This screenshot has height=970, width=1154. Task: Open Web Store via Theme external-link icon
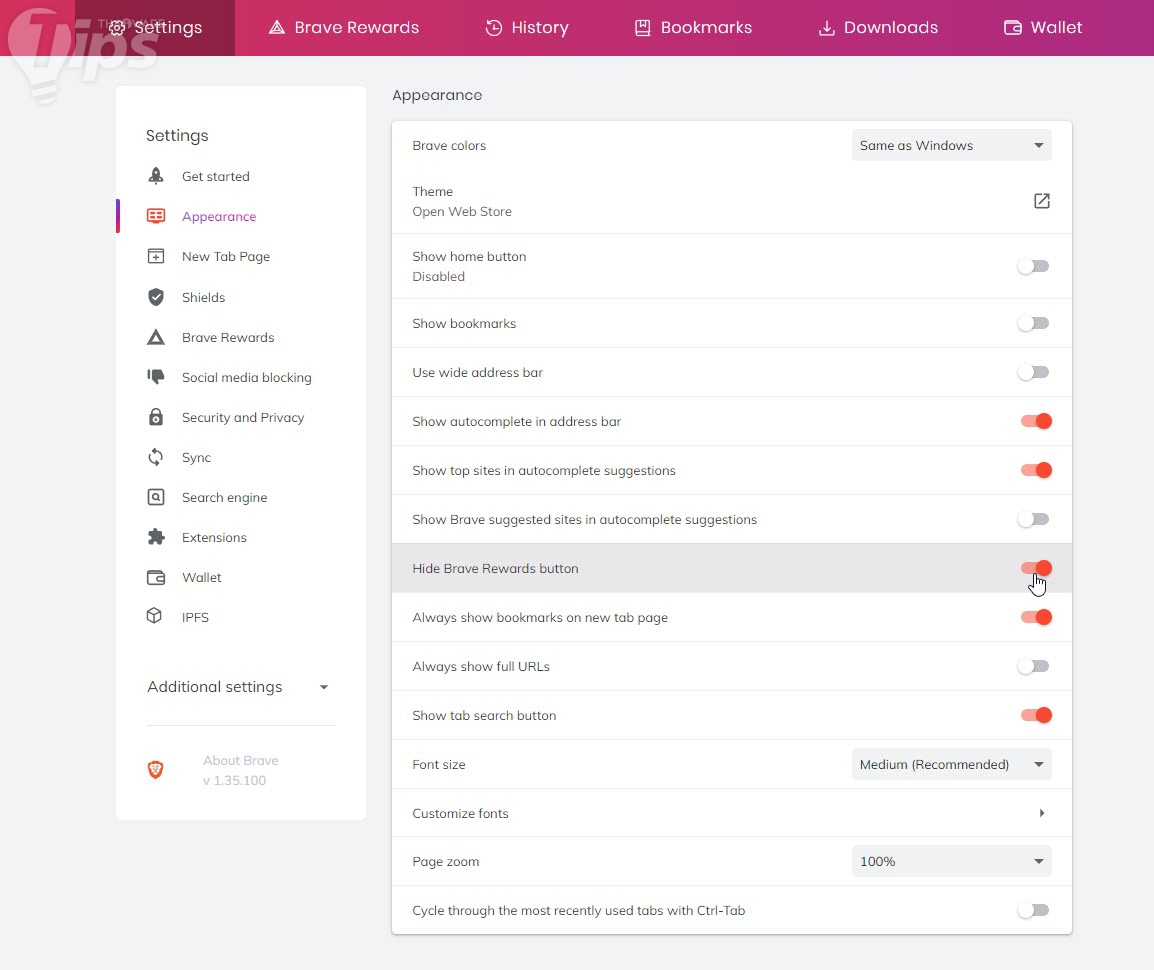[1041, 201]
